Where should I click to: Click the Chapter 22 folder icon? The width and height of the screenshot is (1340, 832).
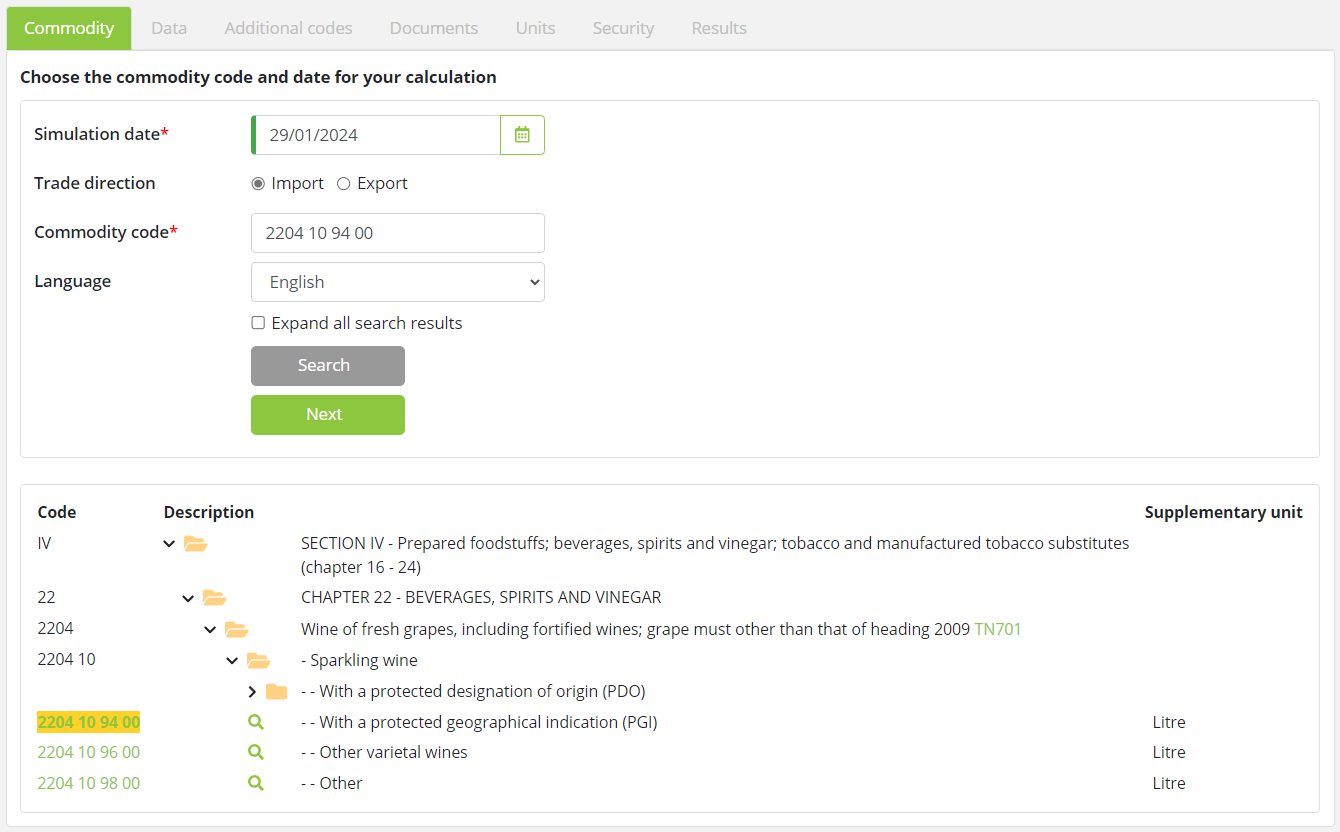(x=215, y=598)
